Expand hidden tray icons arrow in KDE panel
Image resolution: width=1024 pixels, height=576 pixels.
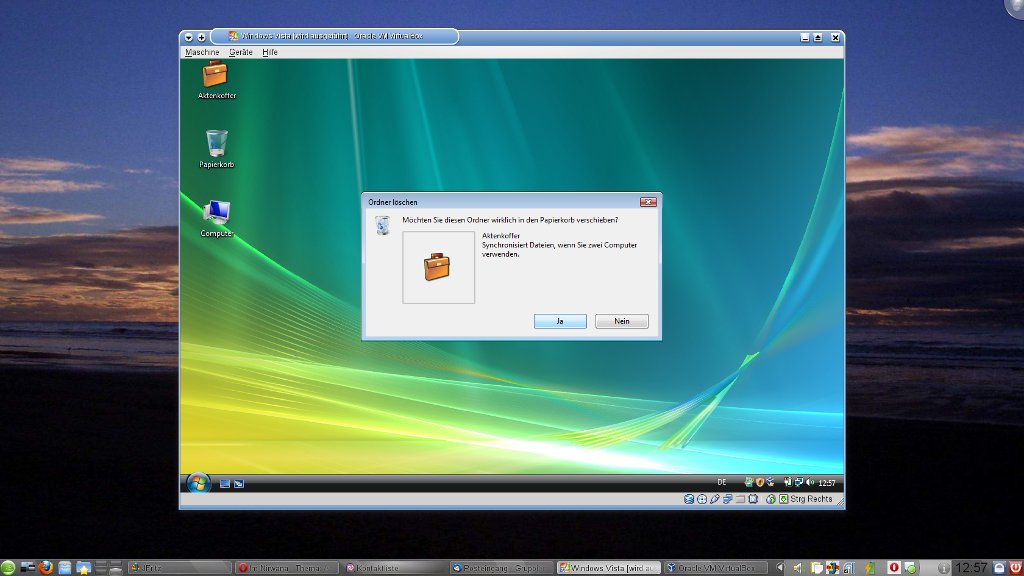click(780, 568)
